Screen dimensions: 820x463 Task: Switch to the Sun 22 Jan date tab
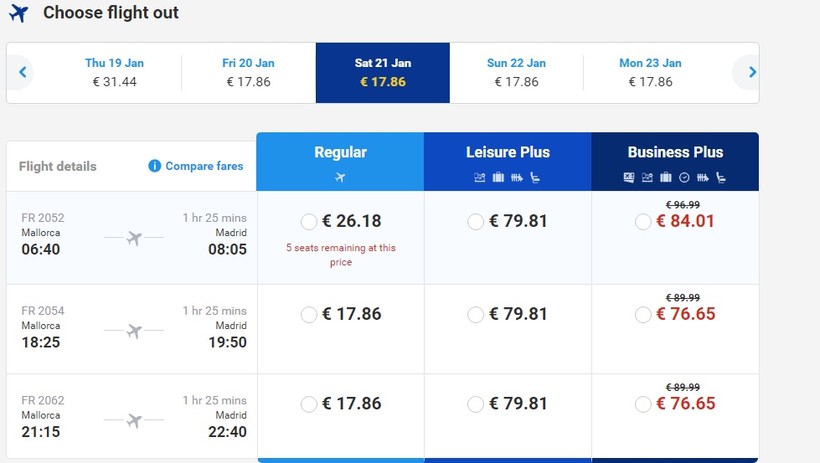[x=516, y=72]
